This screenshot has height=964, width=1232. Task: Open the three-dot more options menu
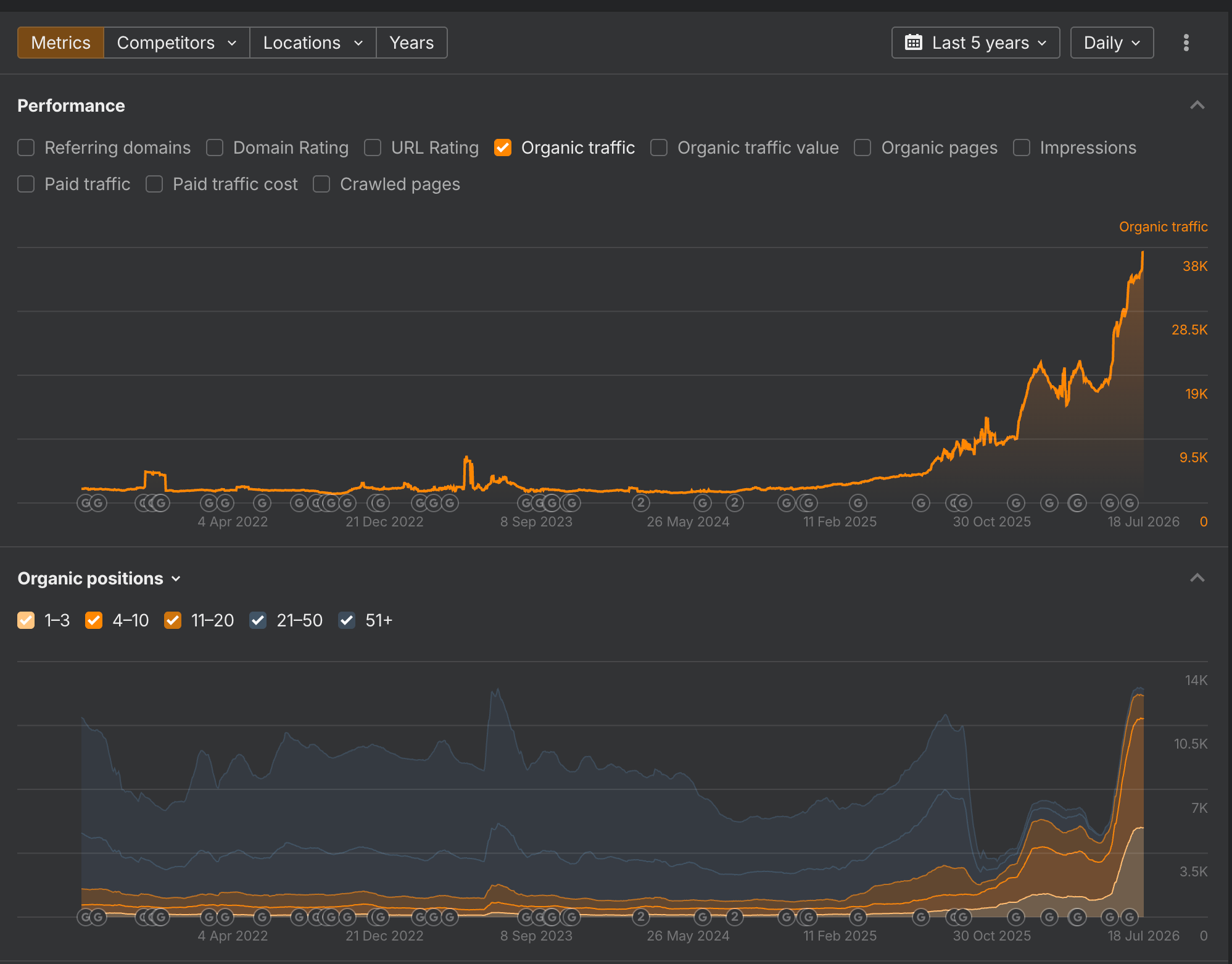pyautogui.click(x=1186, y=43)
